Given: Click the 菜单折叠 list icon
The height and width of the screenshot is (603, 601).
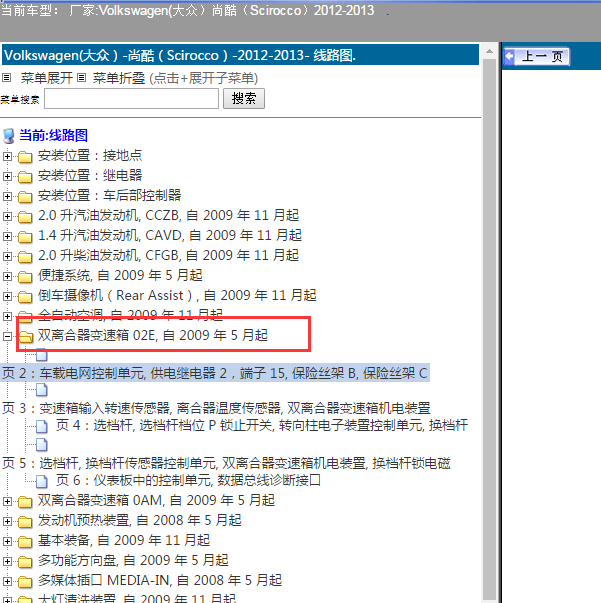Looking at the screenshot, I should [x=81, y=78].
